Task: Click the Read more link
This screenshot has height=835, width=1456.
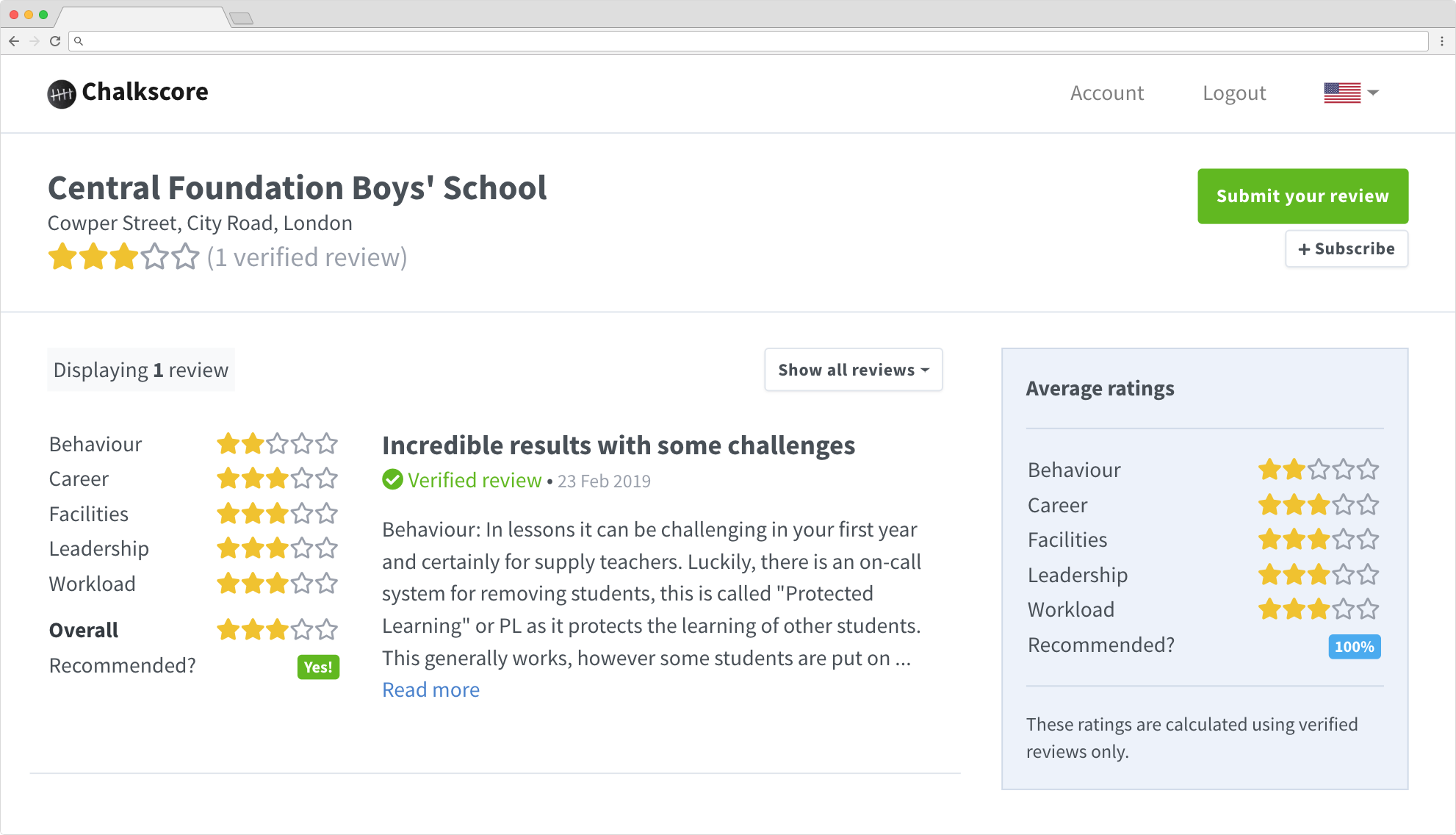Action: (x=431, y=690)
